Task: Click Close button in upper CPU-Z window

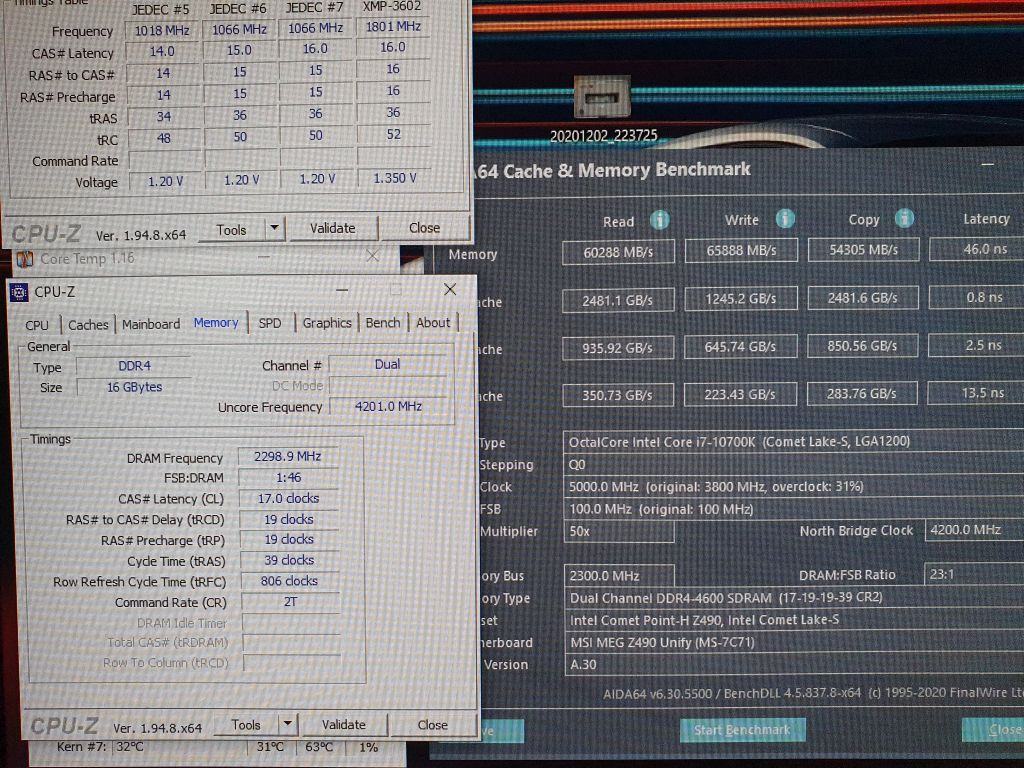Action: pos(424,228)
